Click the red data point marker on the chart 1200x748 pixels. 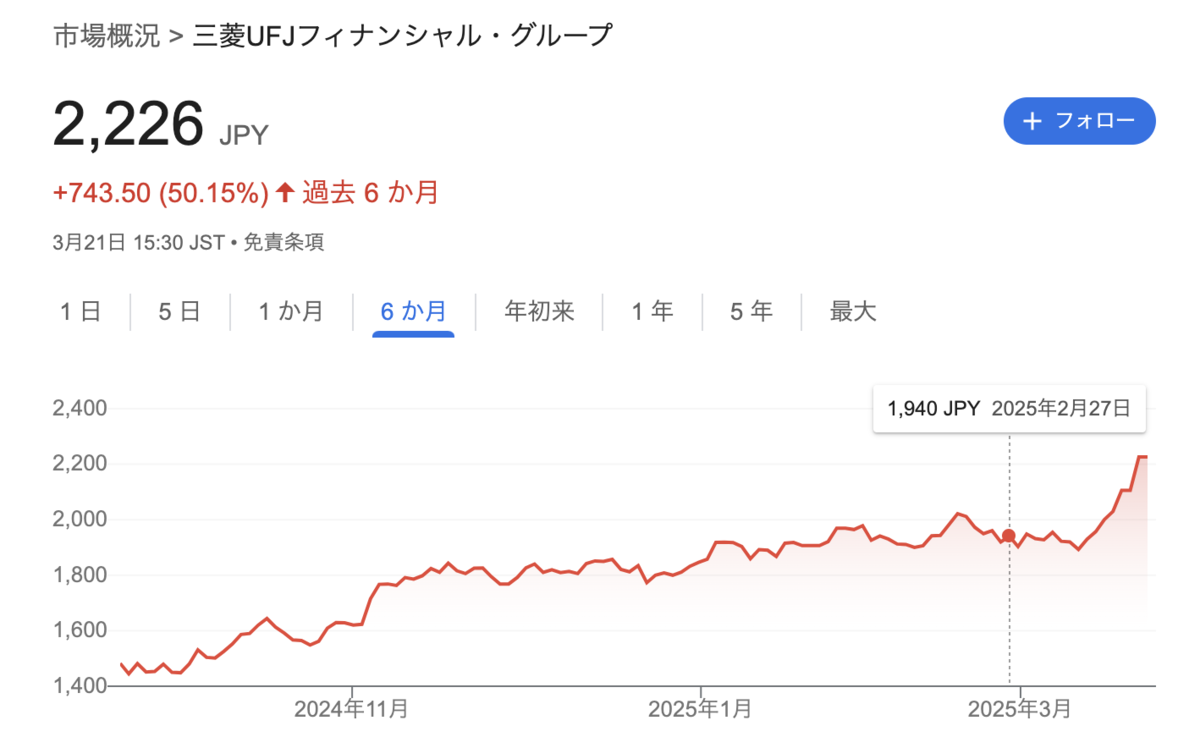[x=1008, y=536]
